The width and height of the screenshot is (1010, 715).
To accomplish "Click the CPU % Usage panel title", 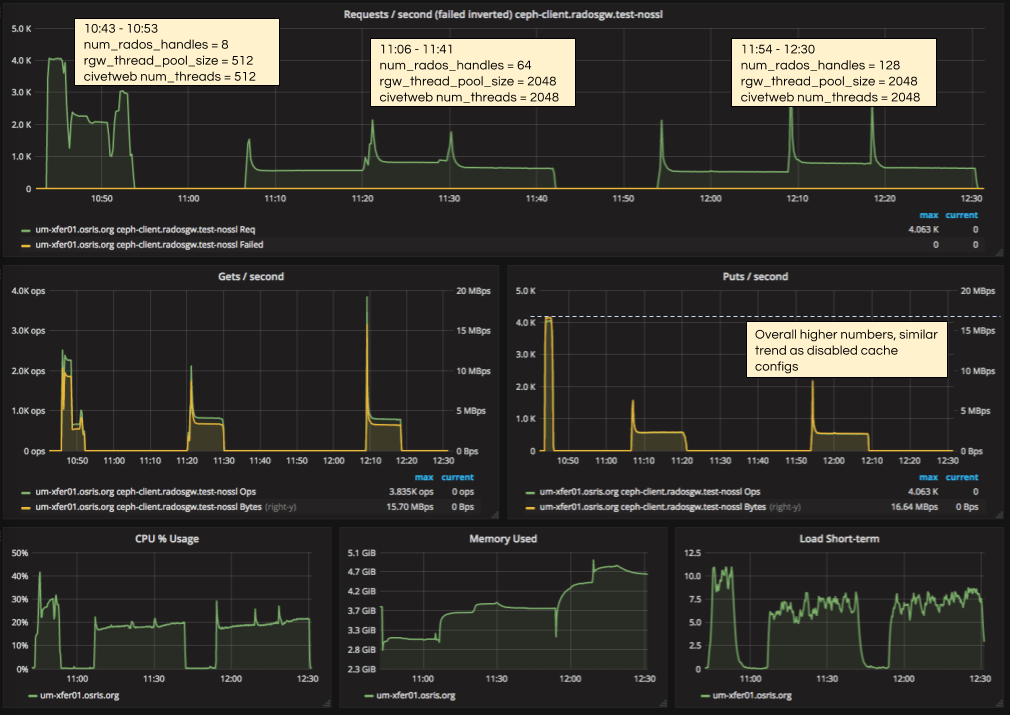I will click(168, 538).
